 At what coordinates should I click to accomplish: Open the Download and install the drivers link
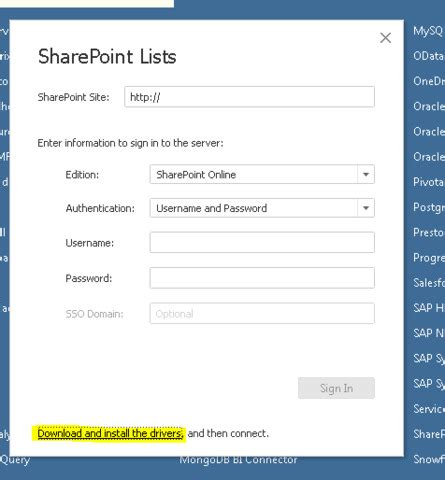[x=110, y=433]
